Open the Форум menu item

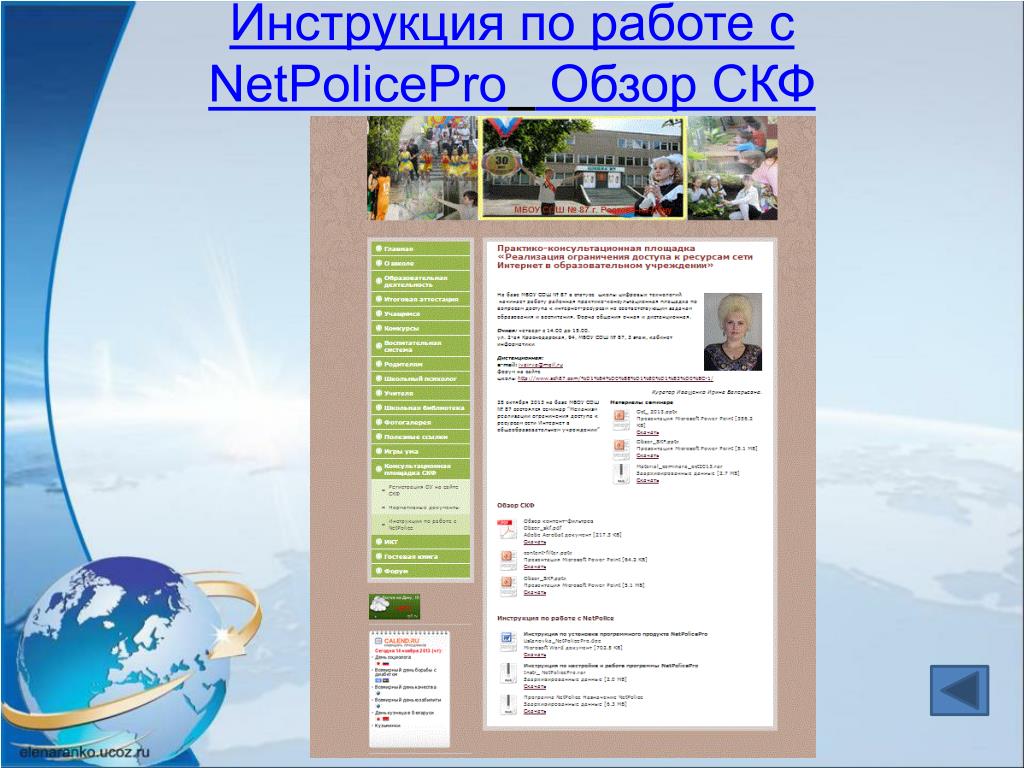pos(421,571)
